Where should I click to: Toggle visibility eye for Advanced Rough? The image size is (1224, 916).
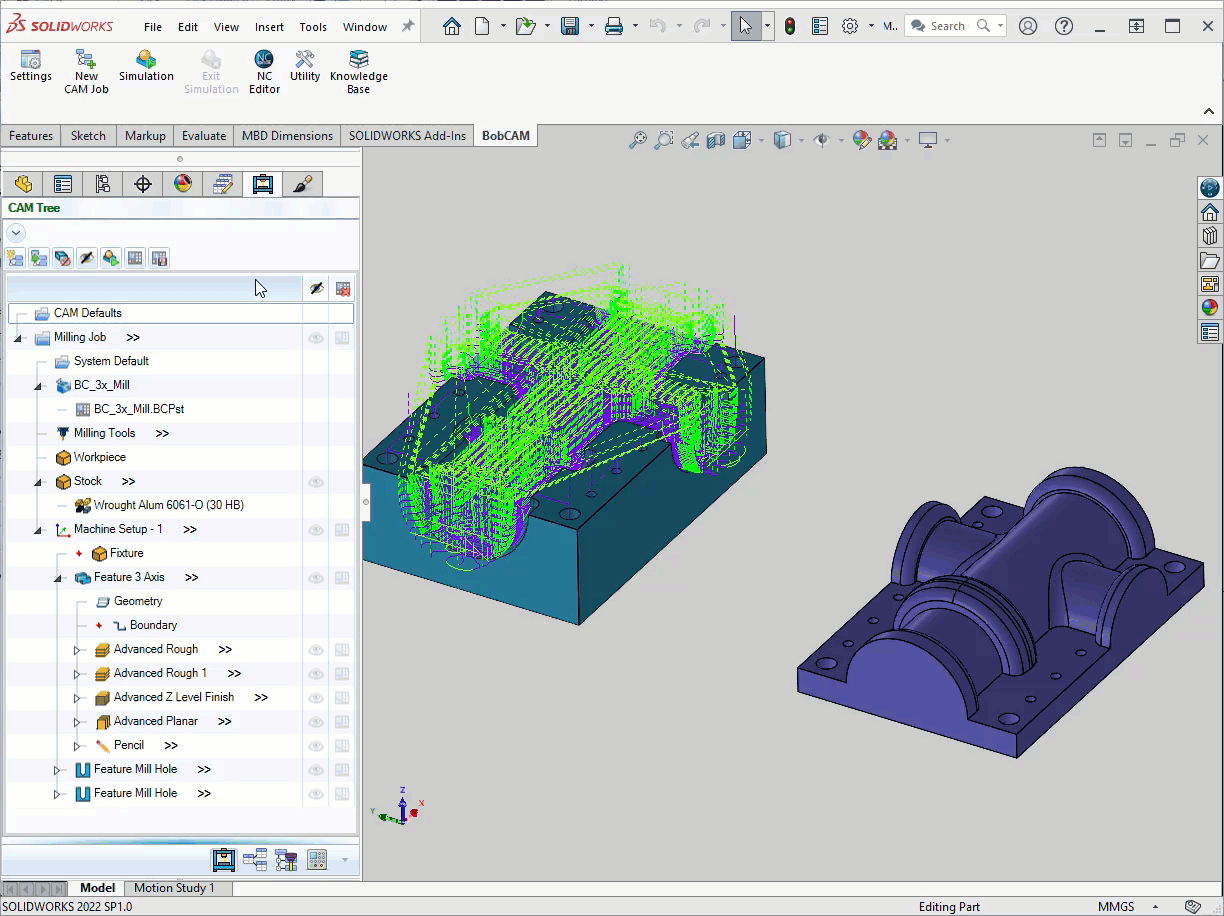click(316, 650)
